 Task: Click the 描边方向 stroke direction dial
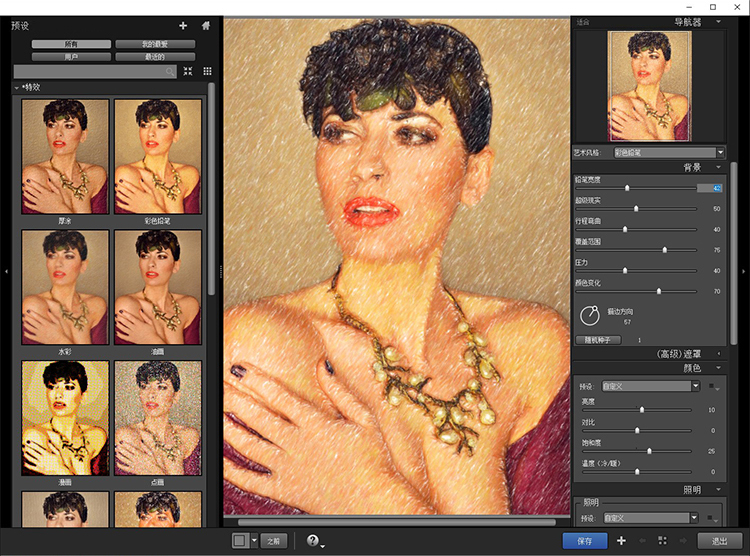pos(589,315)
